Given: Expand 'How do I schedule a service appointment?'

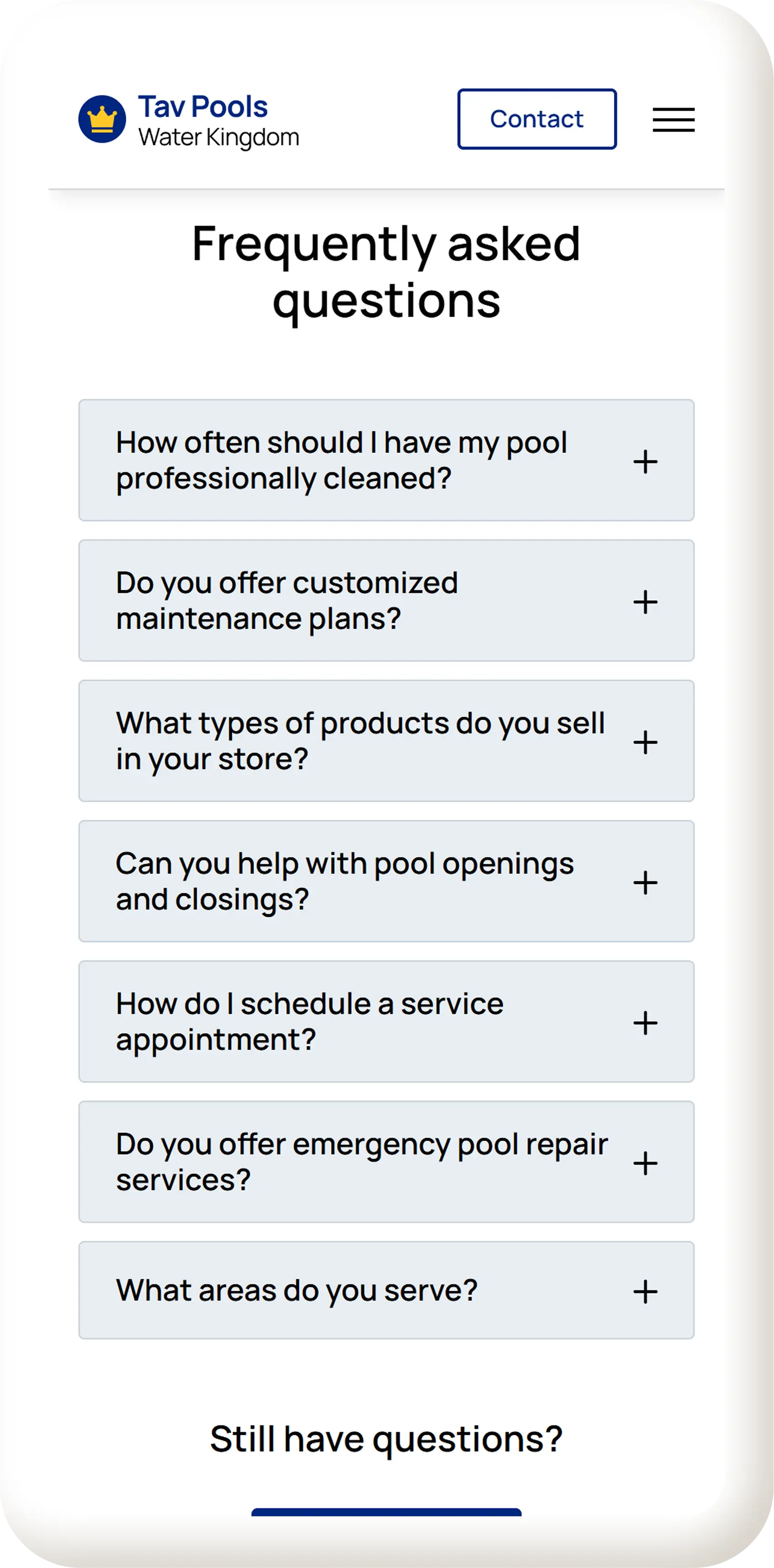Looking at the screenshot, I should (309, 1021).
